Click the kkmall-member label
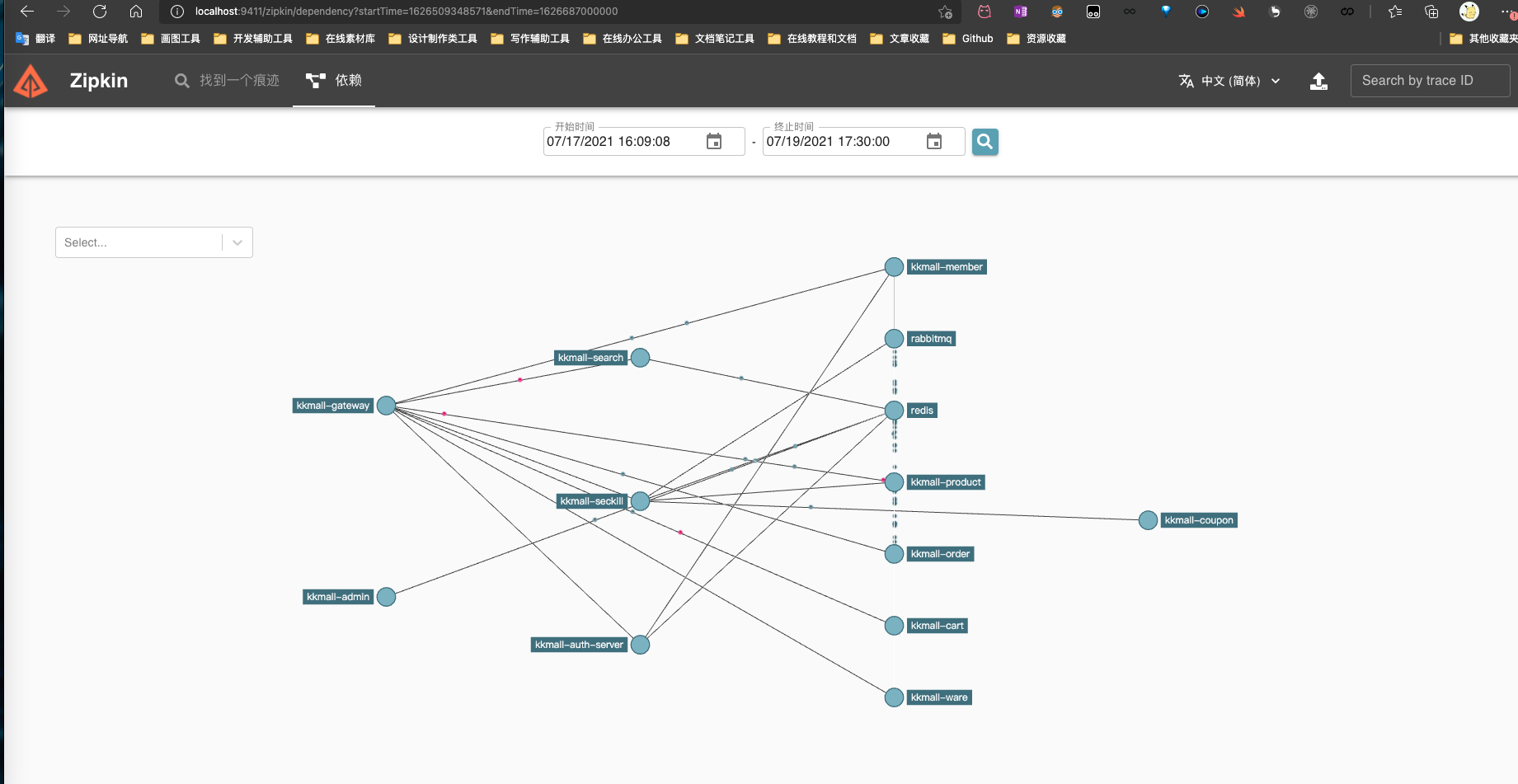 point(947,267)
